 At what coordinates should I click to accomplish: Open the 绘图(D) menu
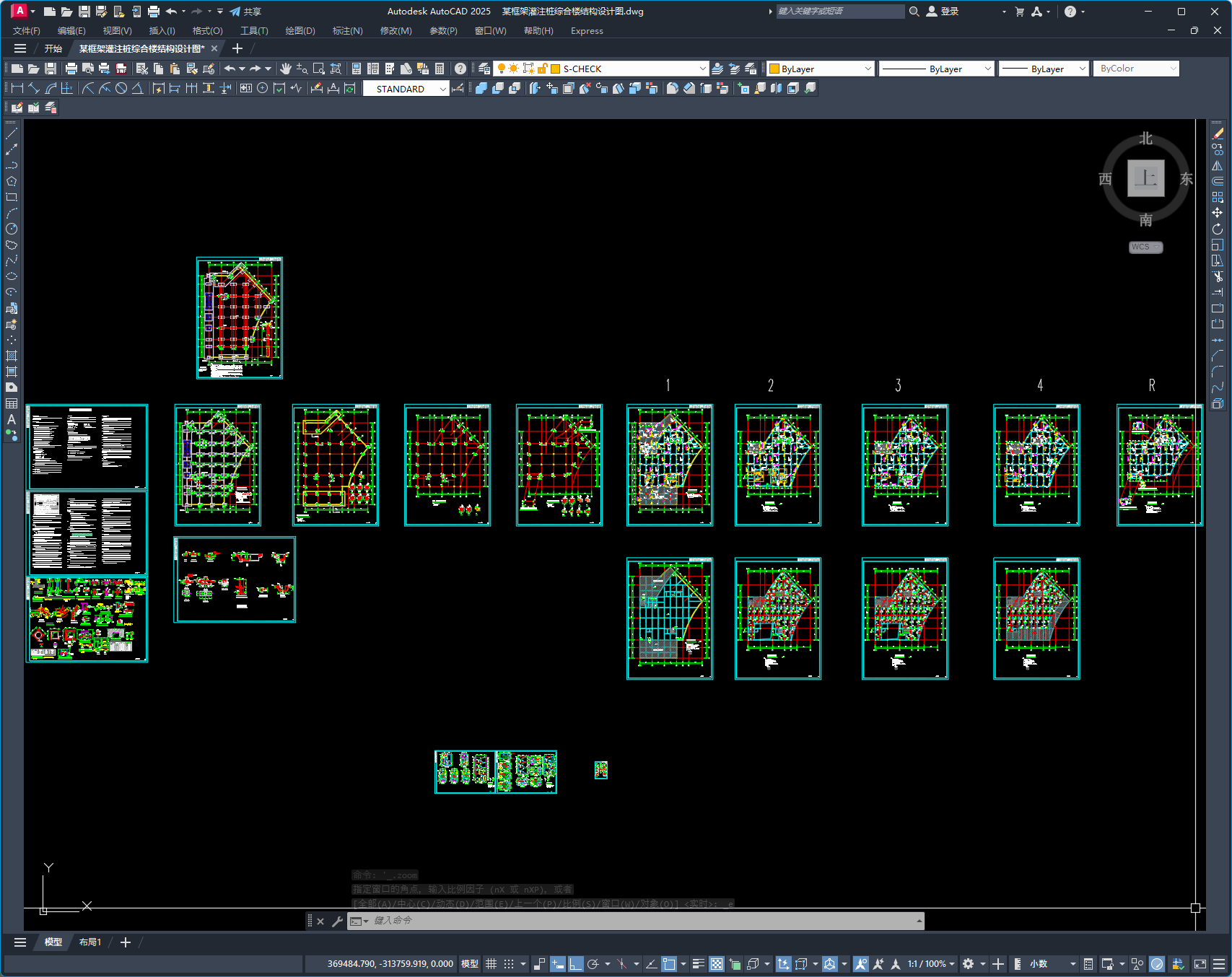pos(300,31)
